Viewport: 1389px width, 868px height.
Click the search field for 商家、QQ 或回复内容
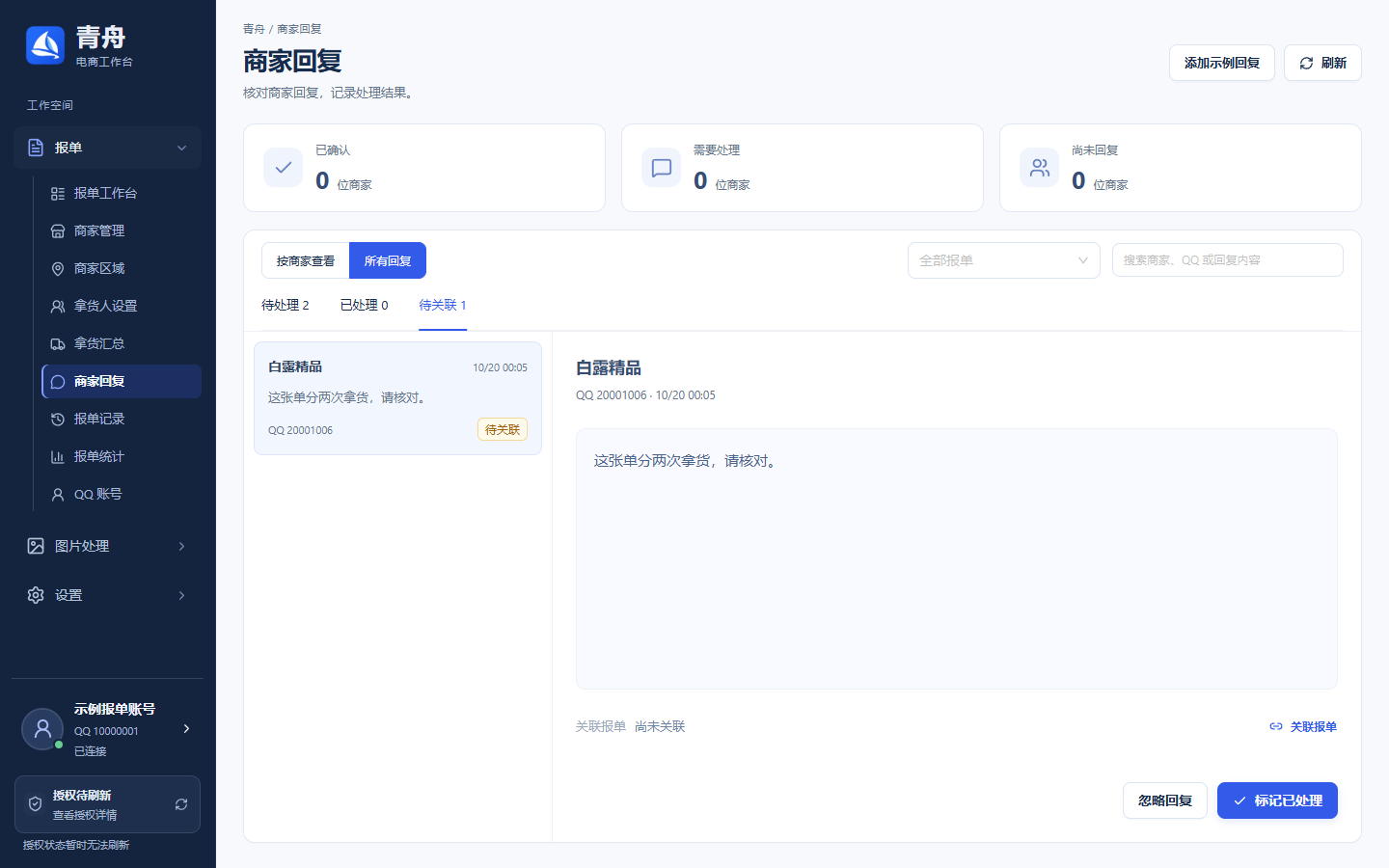(1228, 260)
